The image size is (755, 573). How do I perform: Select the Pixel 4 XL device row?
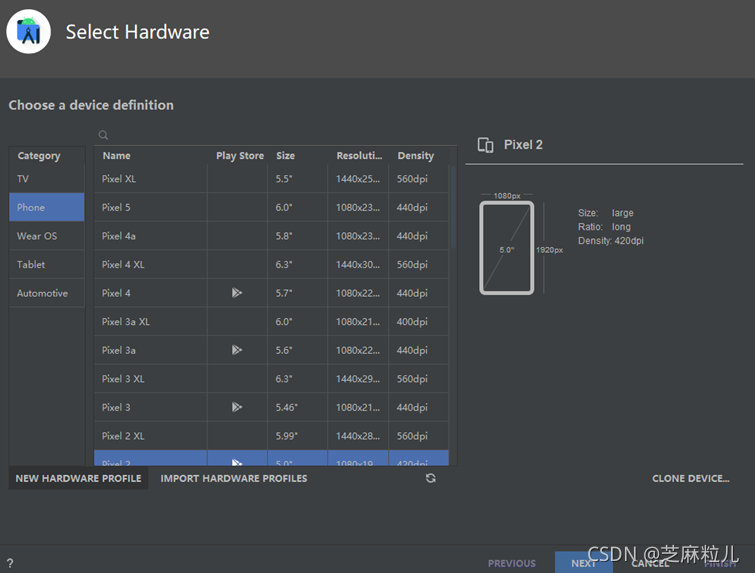tap(272, 264)
